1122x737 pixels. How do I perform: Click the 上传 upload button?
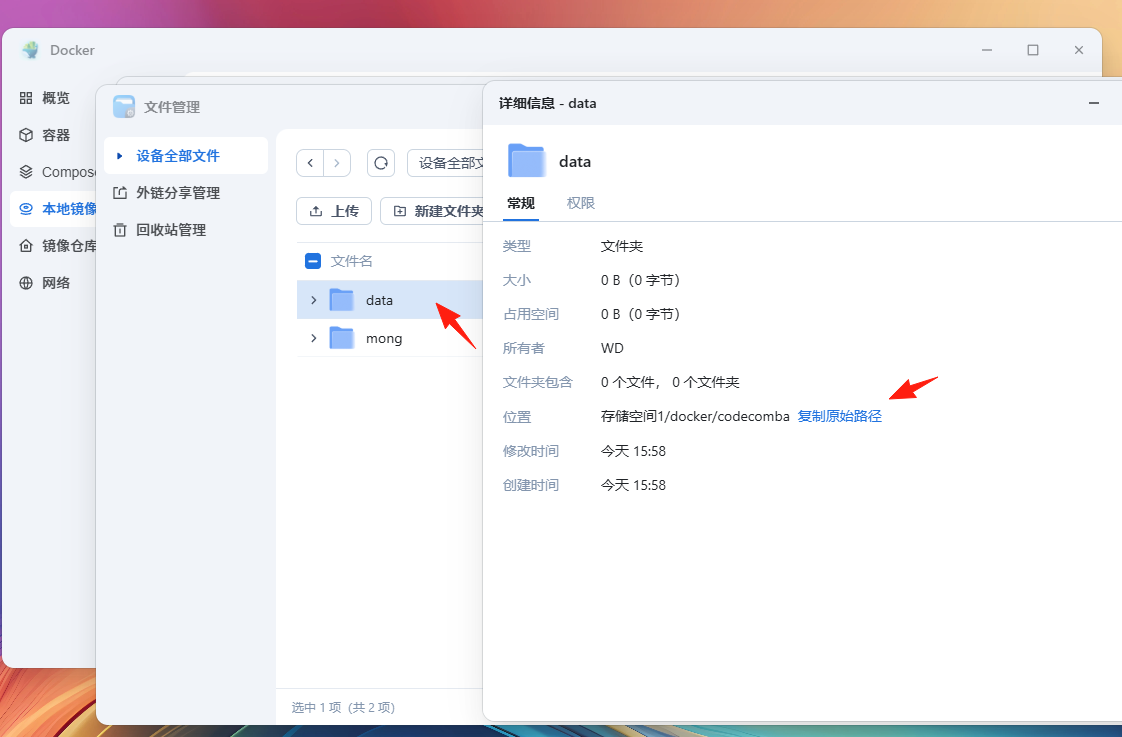click(334, 211)
